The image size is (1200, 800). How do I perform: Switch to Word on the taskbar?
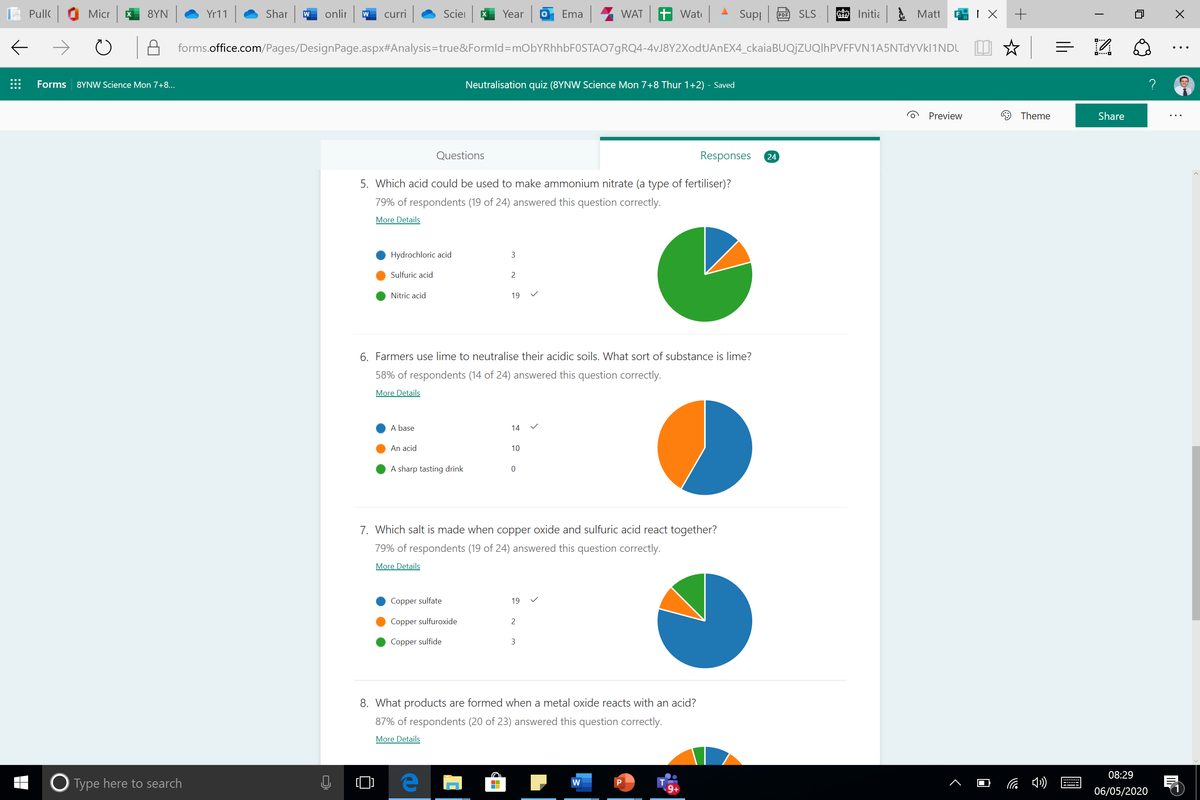coord(581,783)
